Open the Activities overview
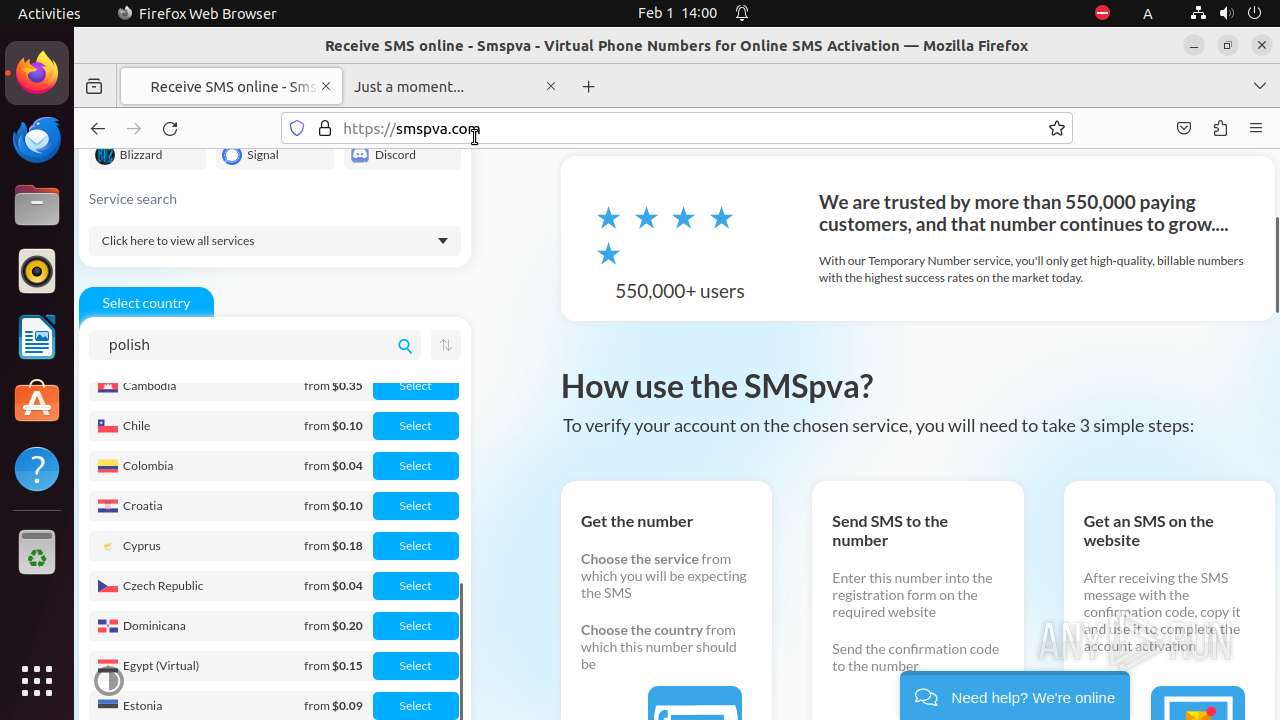 49,13
